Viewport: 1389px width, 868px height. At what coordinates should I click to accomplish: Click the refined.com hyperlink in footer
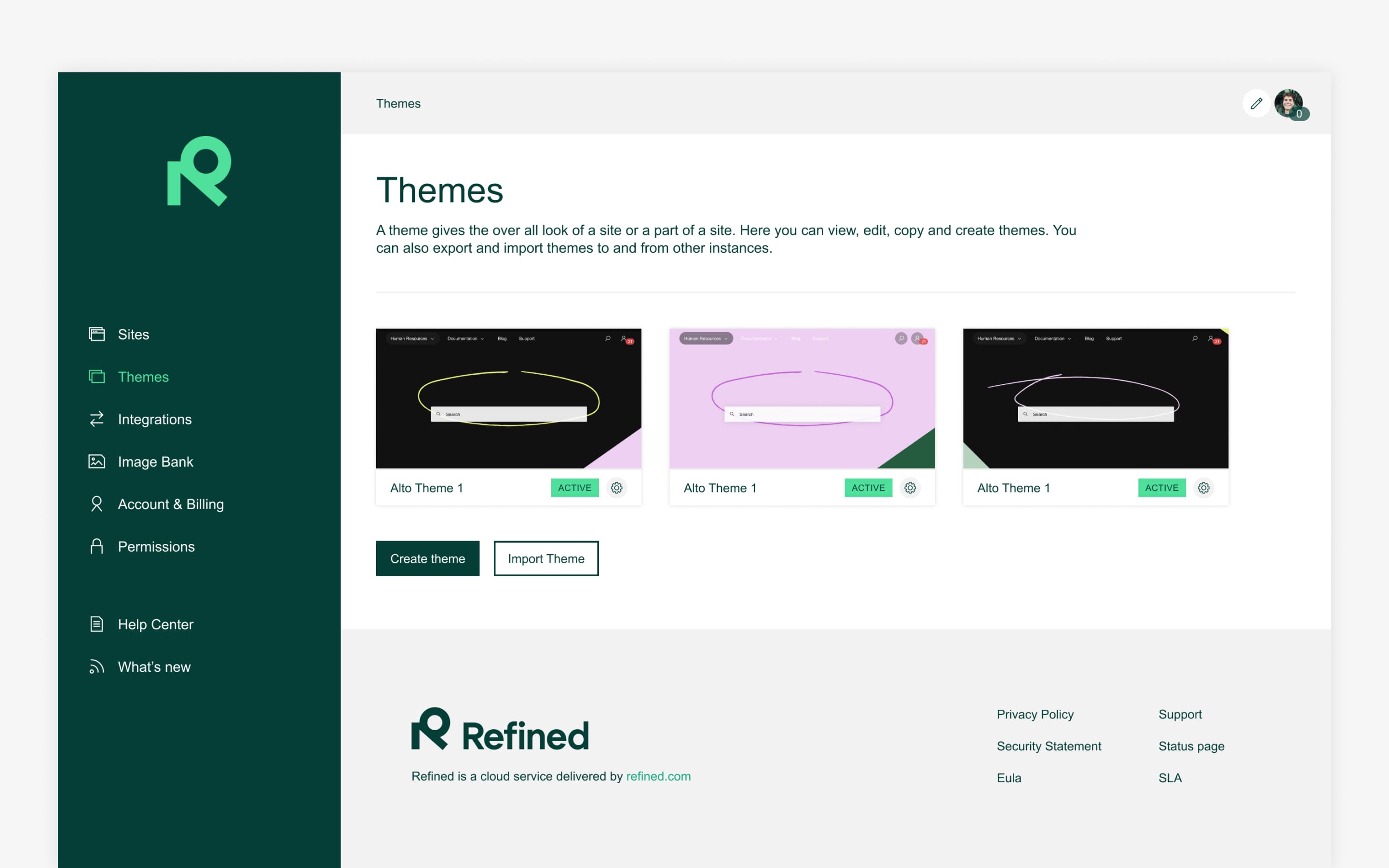tap(658, 775)
